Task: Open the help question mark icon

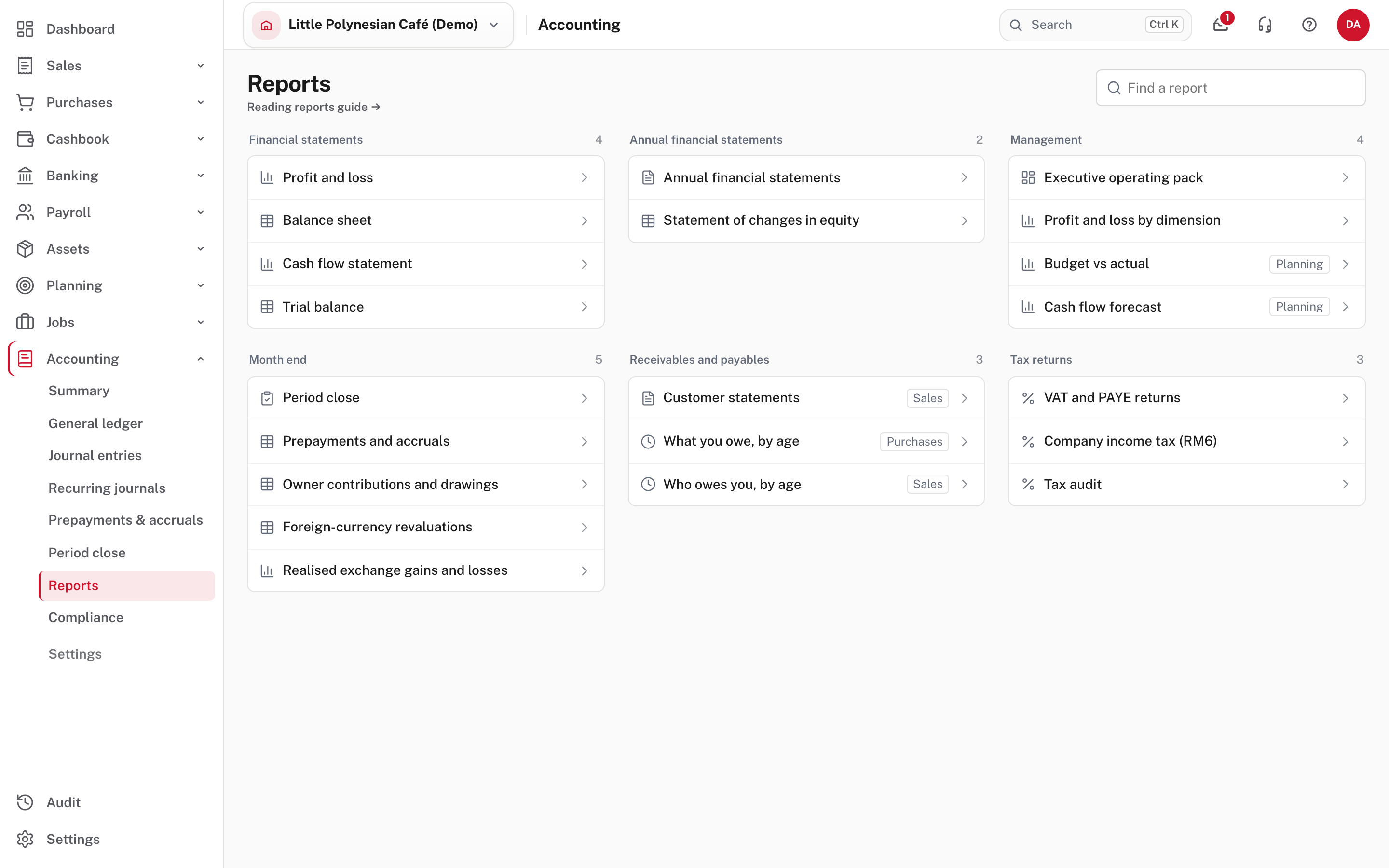Action: point(1308,25)
